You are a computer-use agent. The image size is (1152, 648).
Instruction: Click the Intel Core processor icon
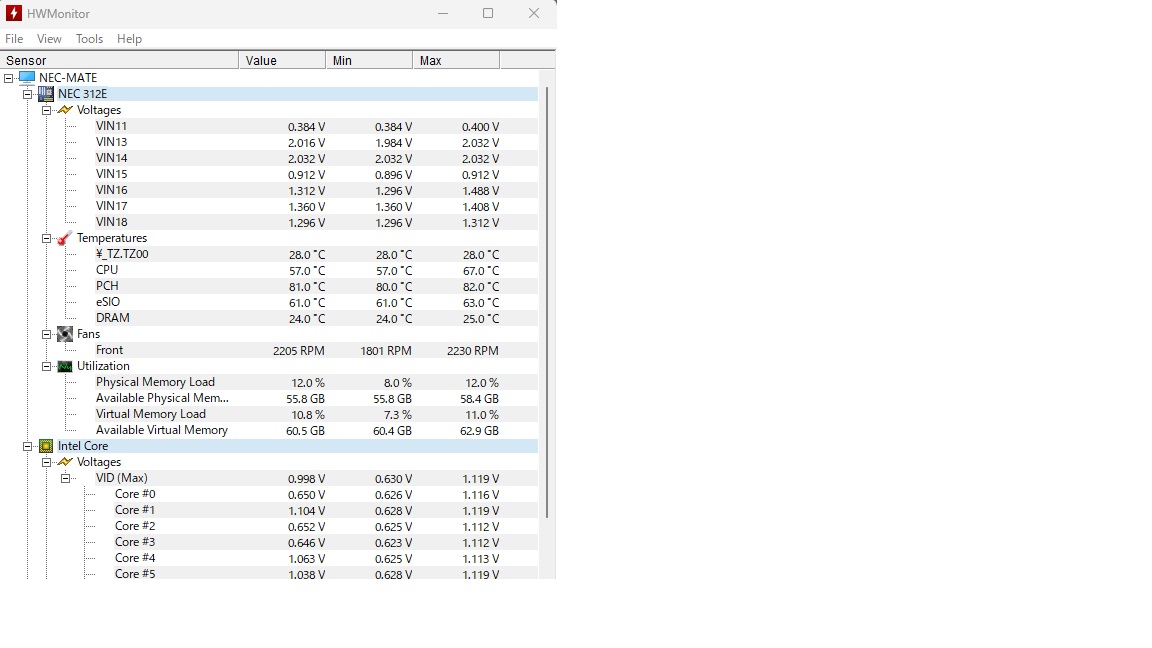46,446
